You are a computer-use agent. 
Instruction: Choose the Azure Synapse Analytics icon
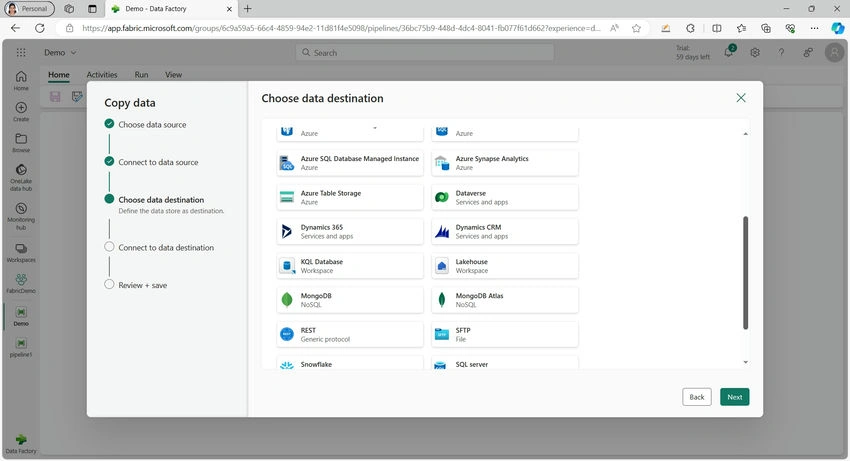[442, 163]
